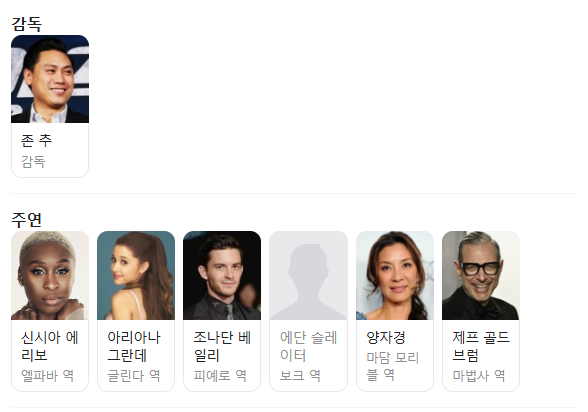Click the name 제프 골드브럼
Image resolution: width=588 pixels, height=412 pixels.
(x=481, y=346)
